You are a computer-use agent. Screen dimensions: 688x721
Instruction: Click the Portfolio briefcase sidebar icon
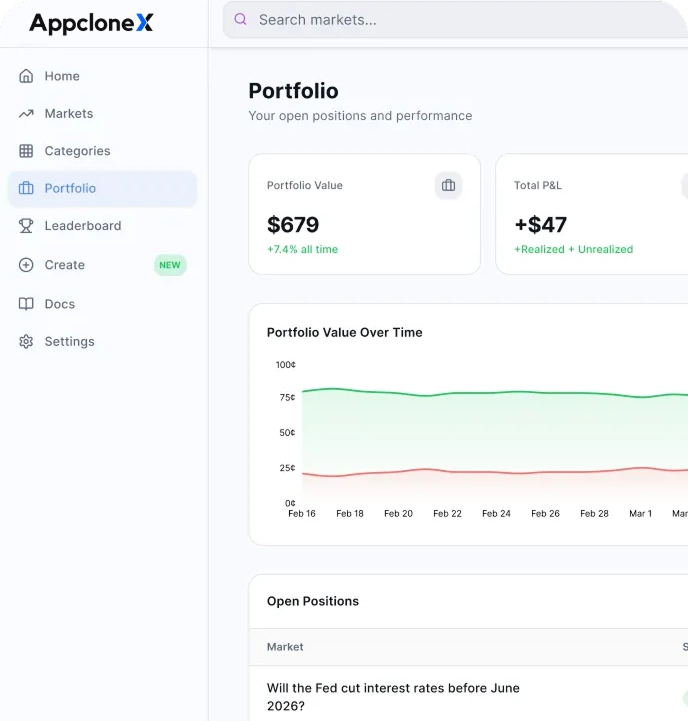pyautogui.click(x=26, y=188)
